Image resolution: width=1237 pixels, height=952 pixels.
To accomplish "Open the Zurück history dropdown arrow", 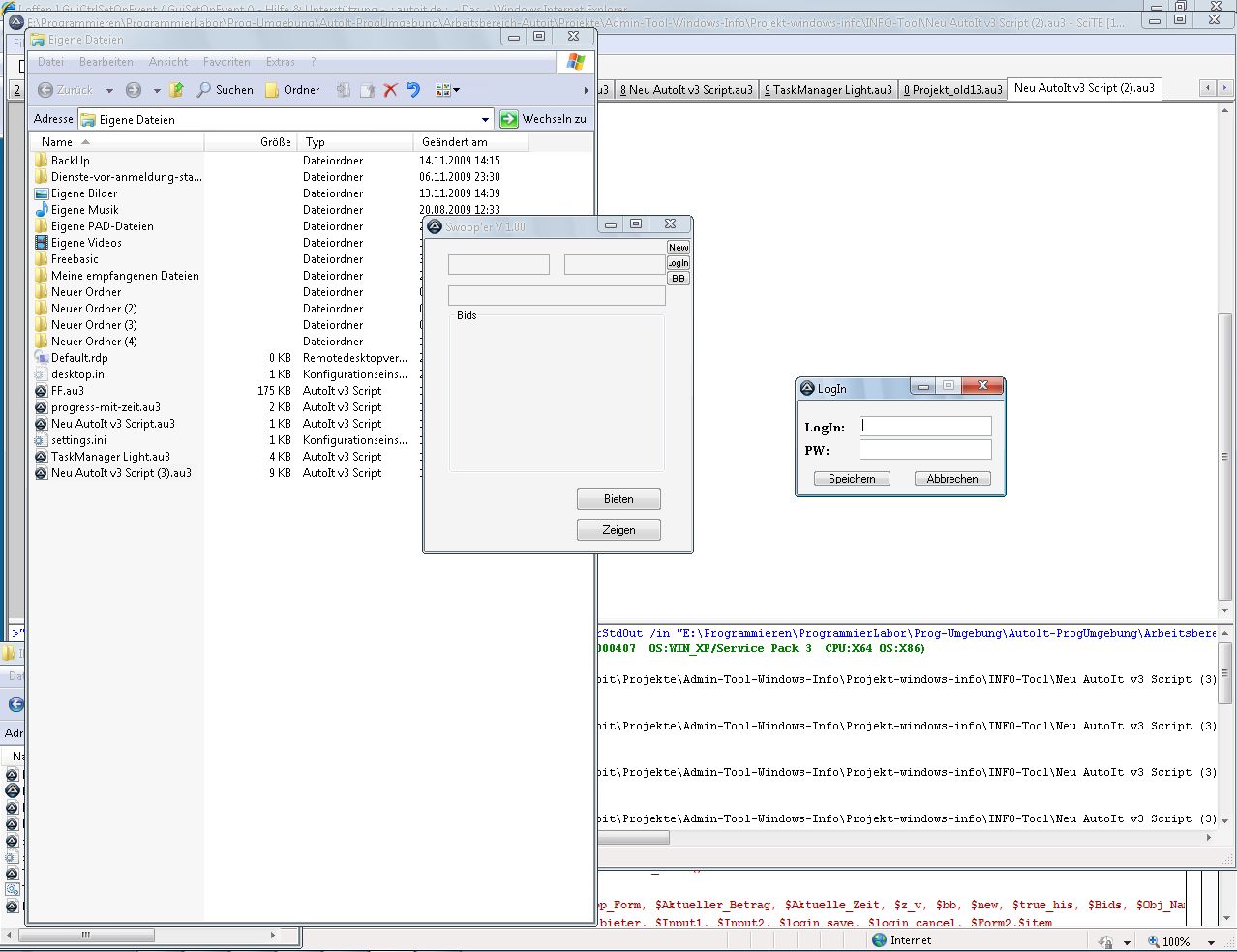I will (109, 90).
